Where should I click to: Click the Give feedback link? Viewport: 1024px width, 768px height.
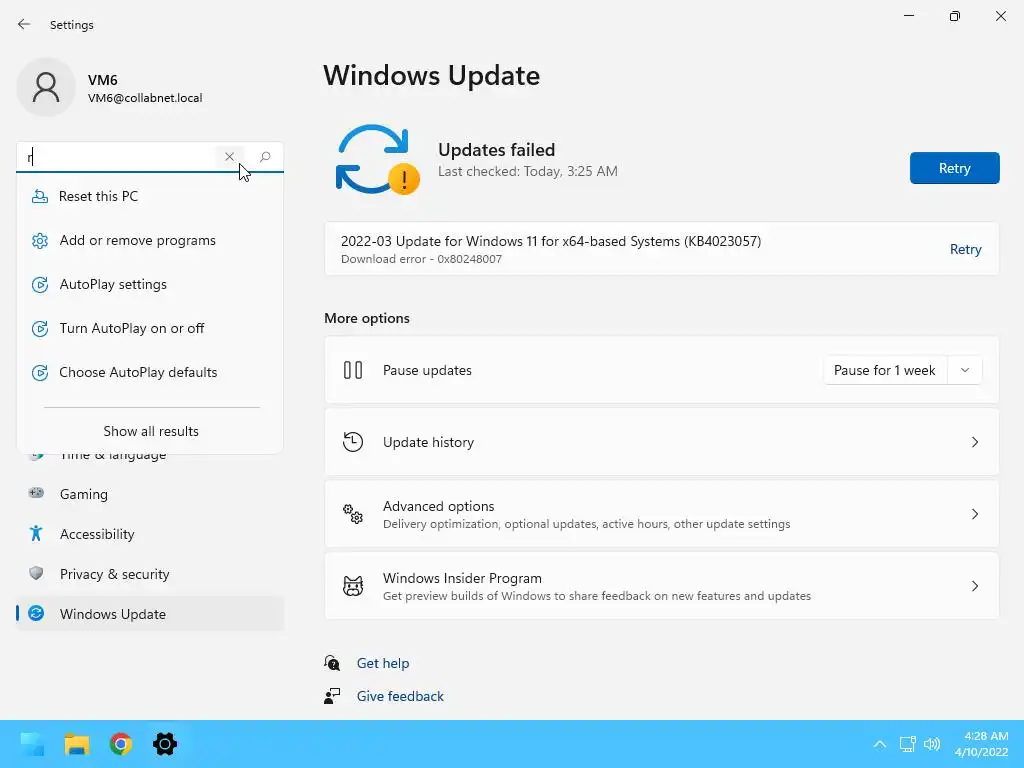(x=400, y=696)
